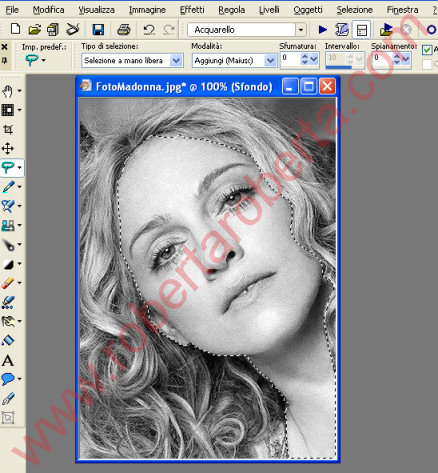Select the Clone brush tool
Image resolution: width=438 pixels, height=473 pixels.
[x=8, y=225]
